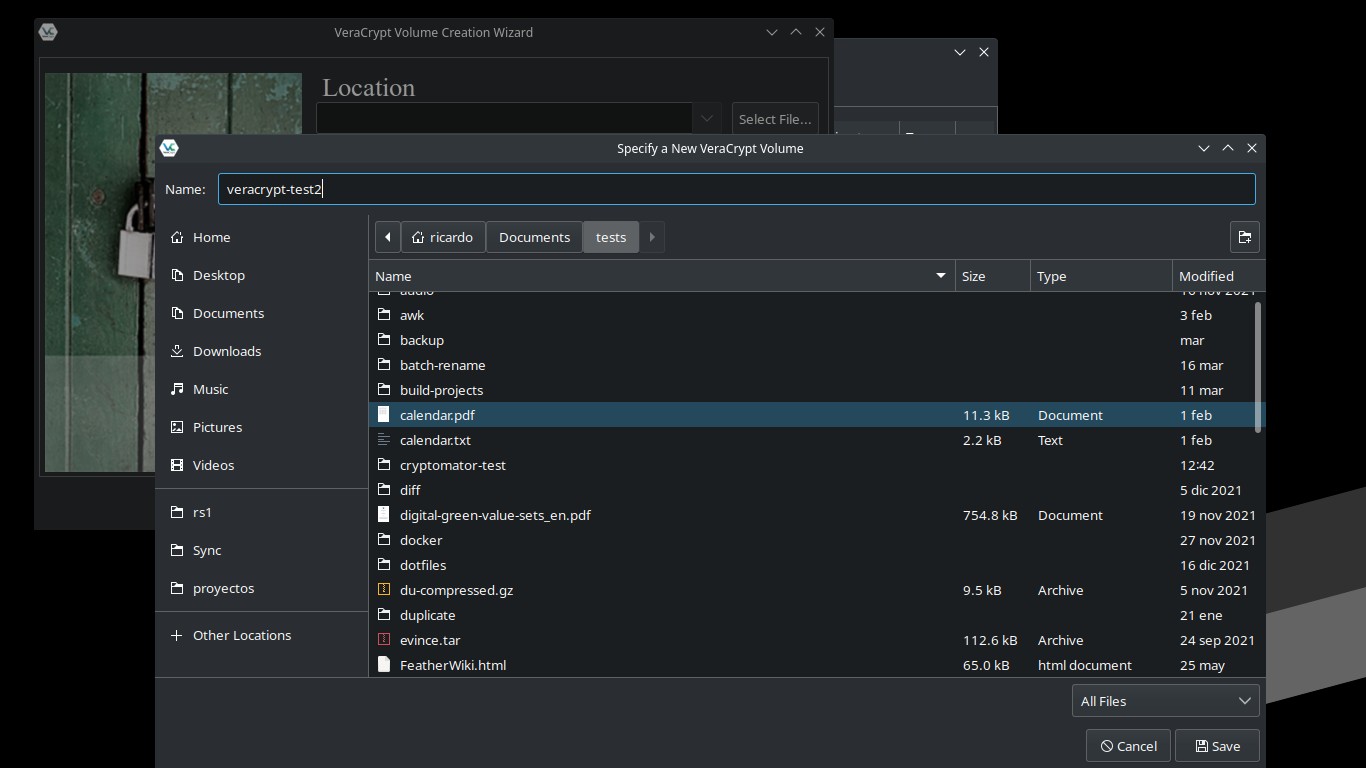Click the FeatherWiki.html file icon
Screen dimensions: 1366x768
[x=383, y=664]
